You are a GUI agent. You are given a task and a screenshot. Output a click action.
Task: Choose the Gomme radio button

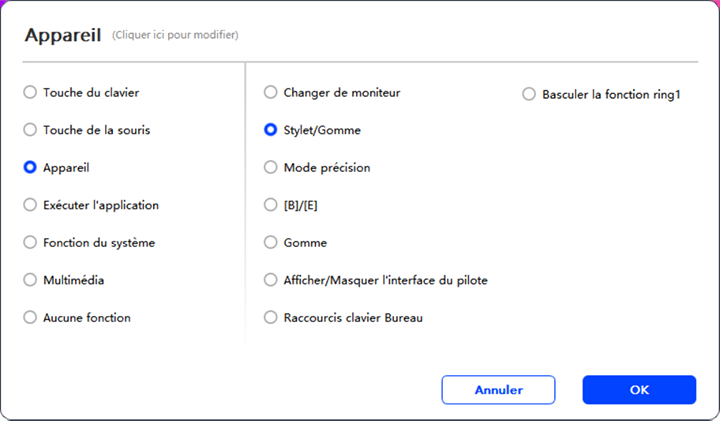[270, 243]
